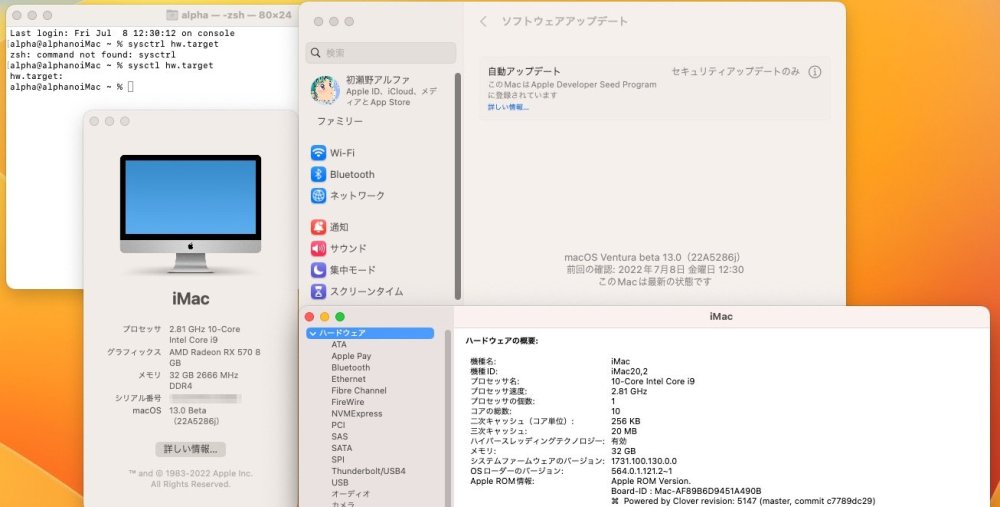The height and width of the screenshot is (507, 1000).
Task: Open Bluetooth icon in System Settings sidebar
Action: [x=318, y=174]
